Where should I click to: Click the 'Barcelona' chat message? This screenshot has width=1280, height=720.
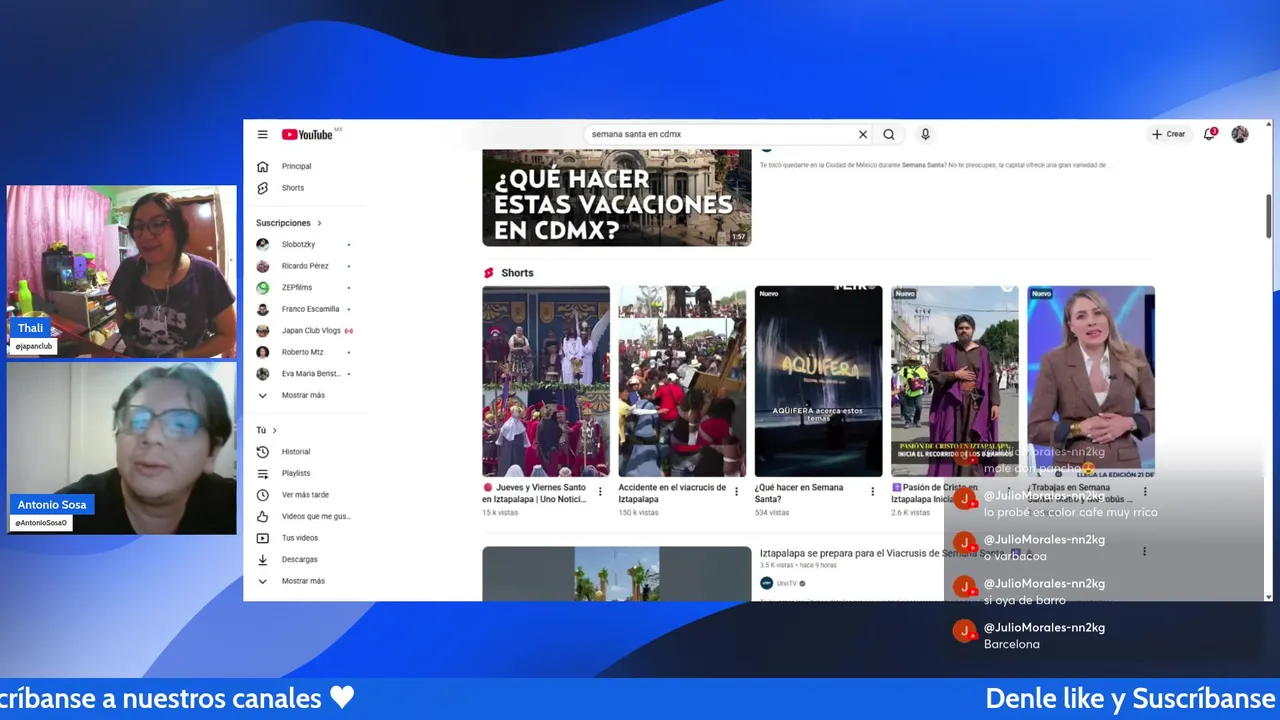point(1012,644)
